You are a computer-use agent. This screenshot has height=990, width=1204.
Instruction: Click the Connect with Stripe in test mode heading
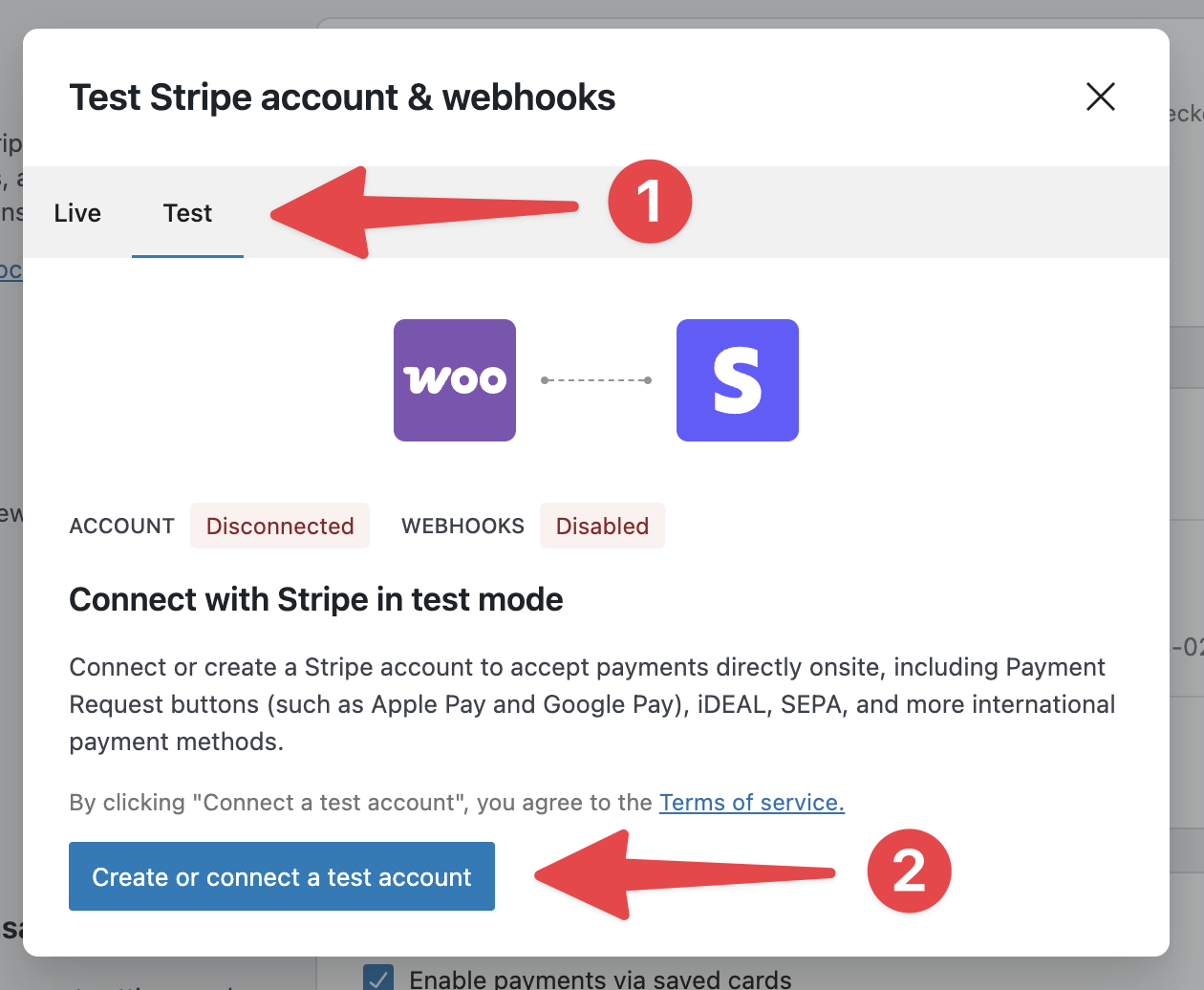tap(316, 600)
